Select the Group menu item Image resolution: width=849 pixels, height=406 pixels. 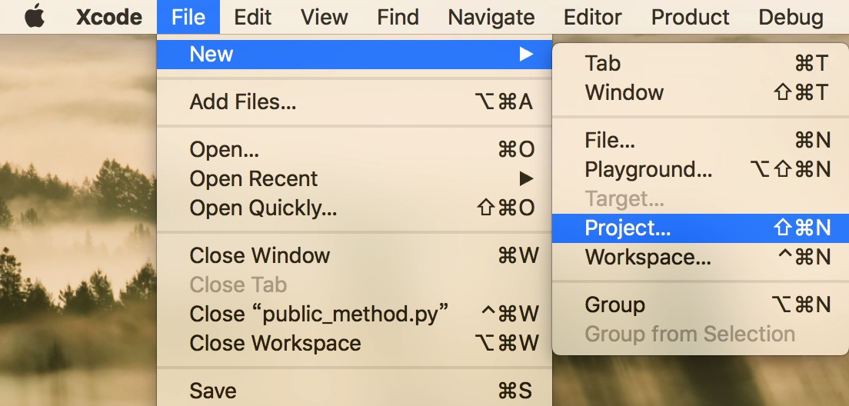coord(701,305)
